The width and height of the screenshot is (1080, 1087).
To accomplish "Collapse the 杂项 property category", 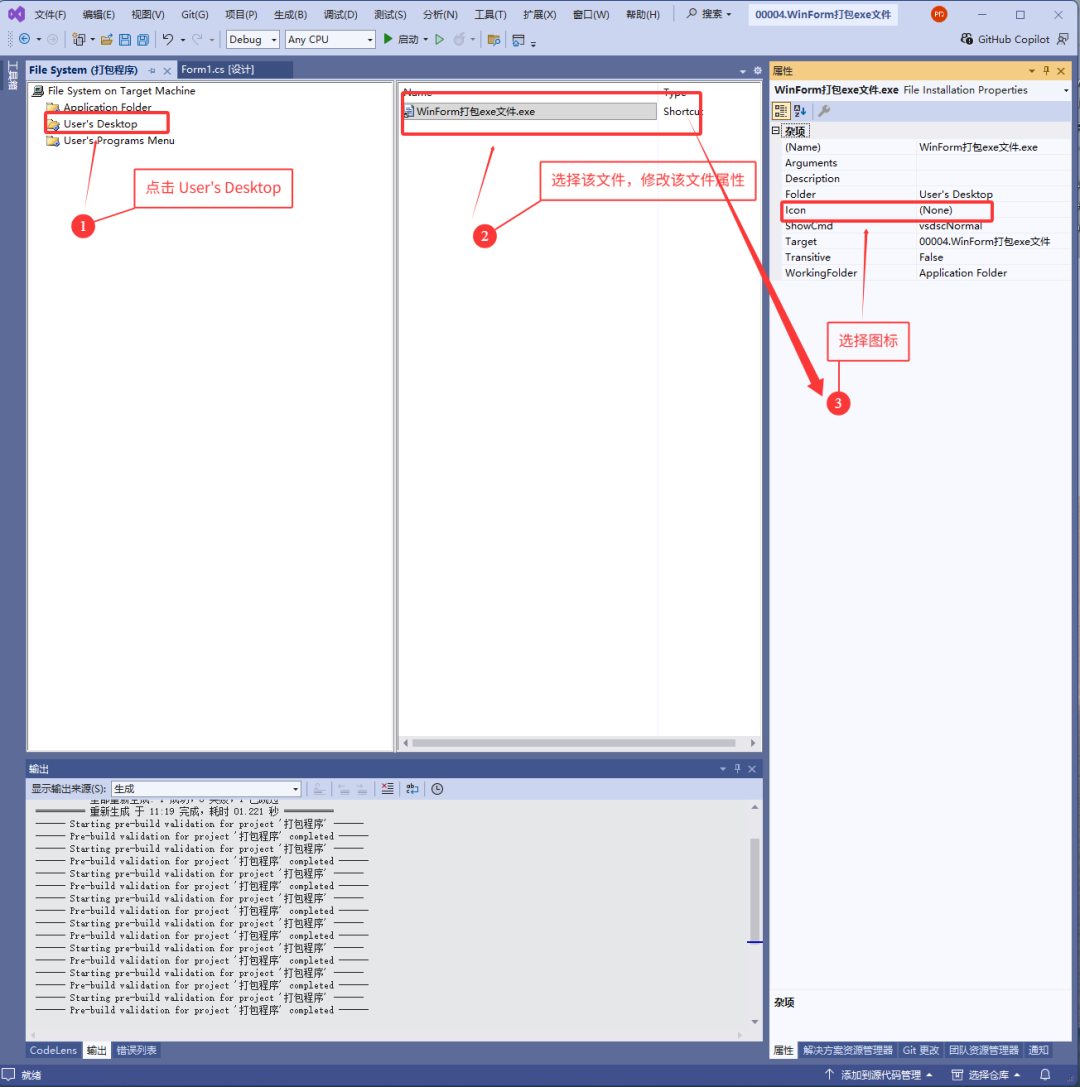I will (x=776, y=130).
